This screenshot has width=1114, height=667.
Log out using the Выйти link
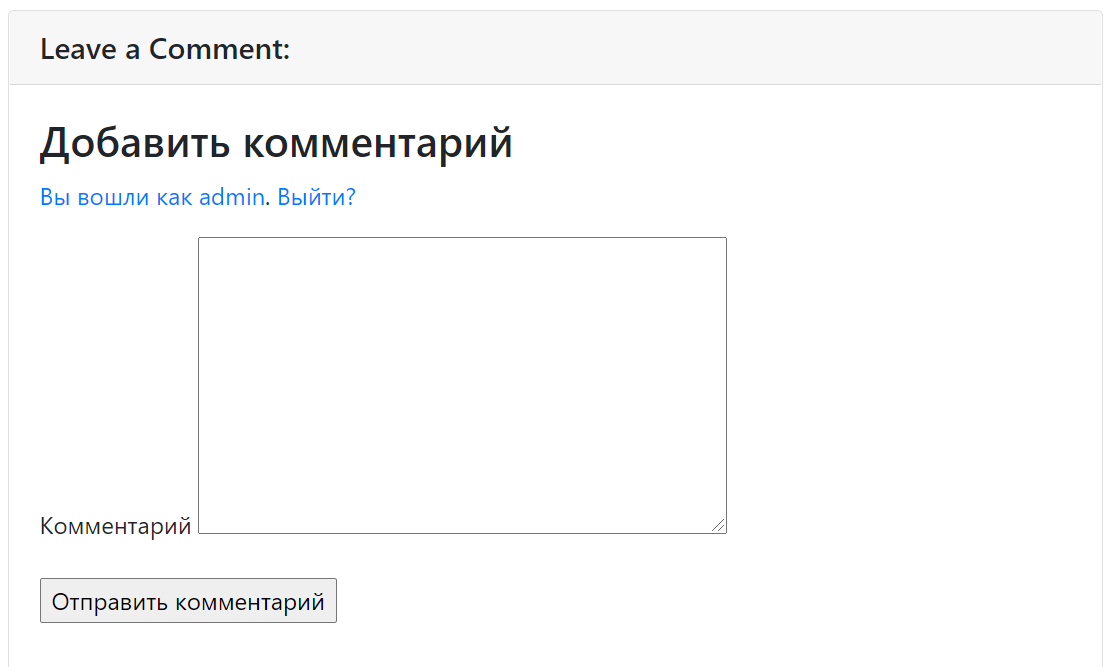[x=316, y=197]
